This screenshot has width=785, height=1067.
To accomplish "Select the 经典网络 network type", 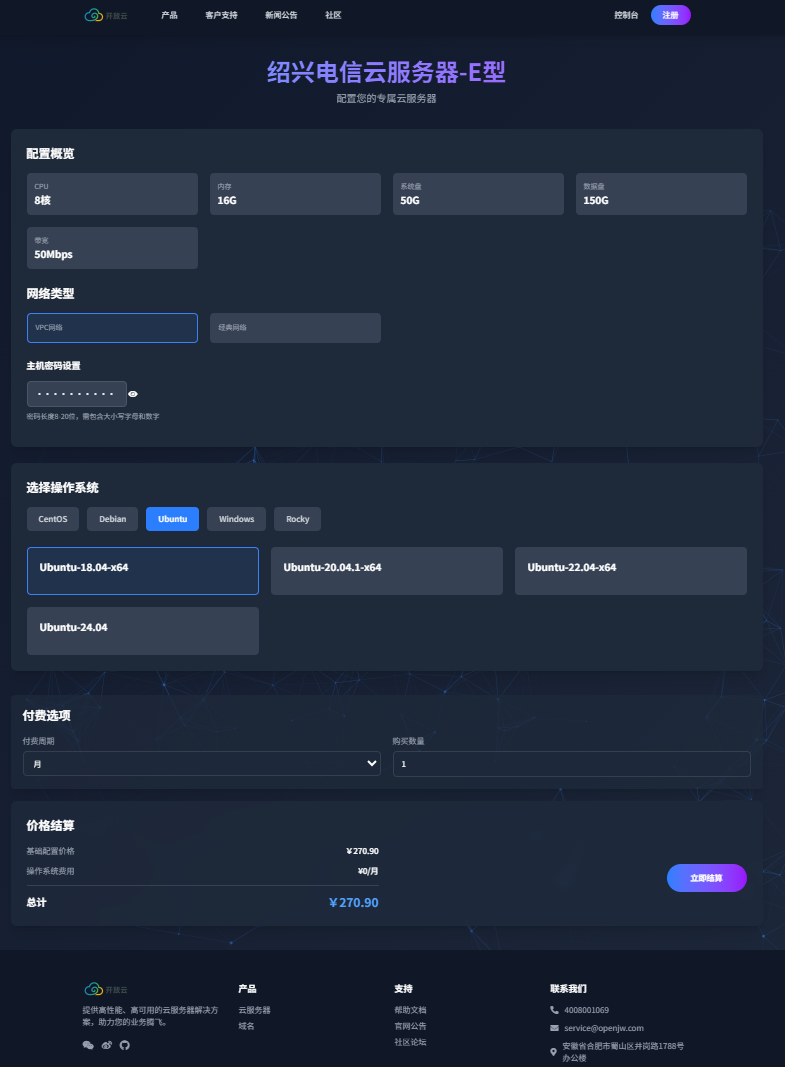I will tap(295, 328).
